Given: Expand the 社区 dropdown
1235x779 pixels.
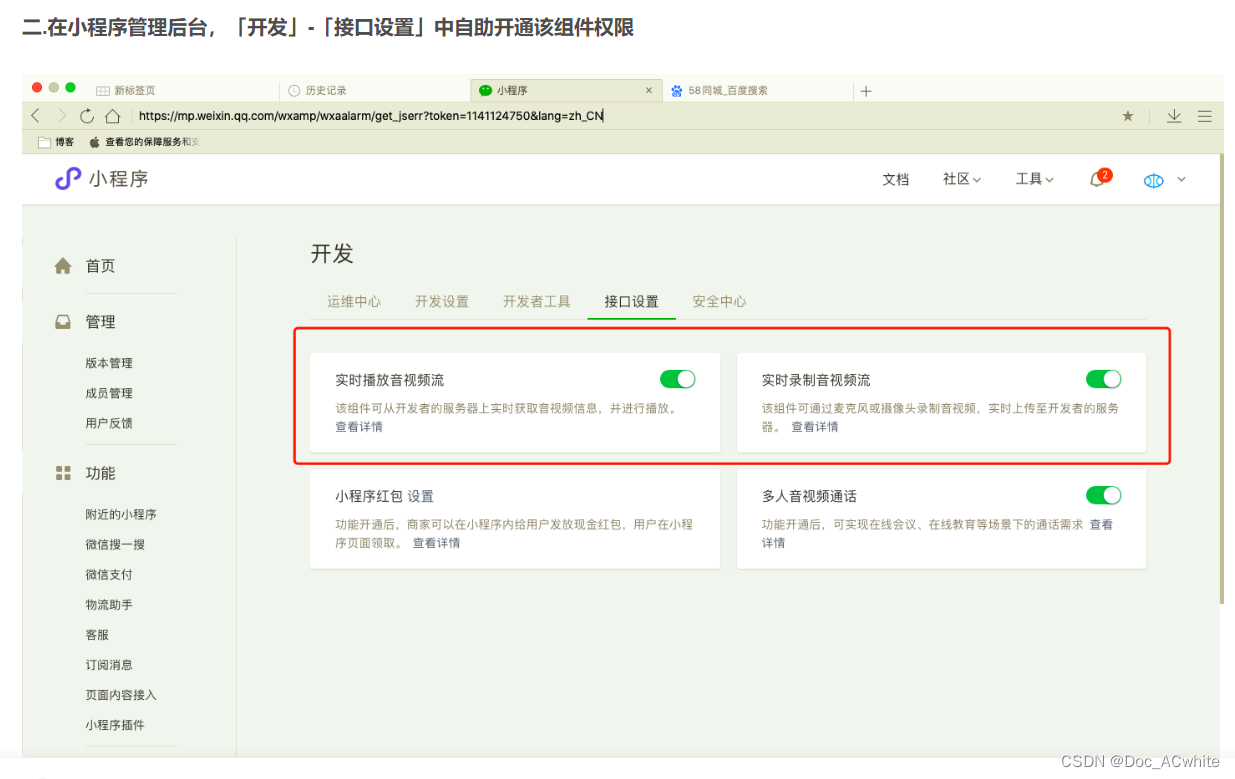Looking at the screenshot, I should pos(962,179).
